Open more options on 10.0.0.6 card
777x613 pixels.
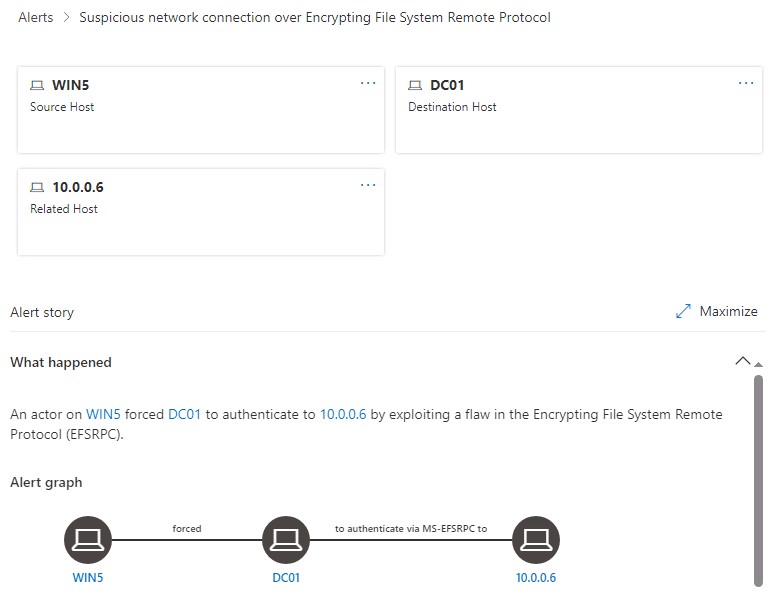click(368, 185)
